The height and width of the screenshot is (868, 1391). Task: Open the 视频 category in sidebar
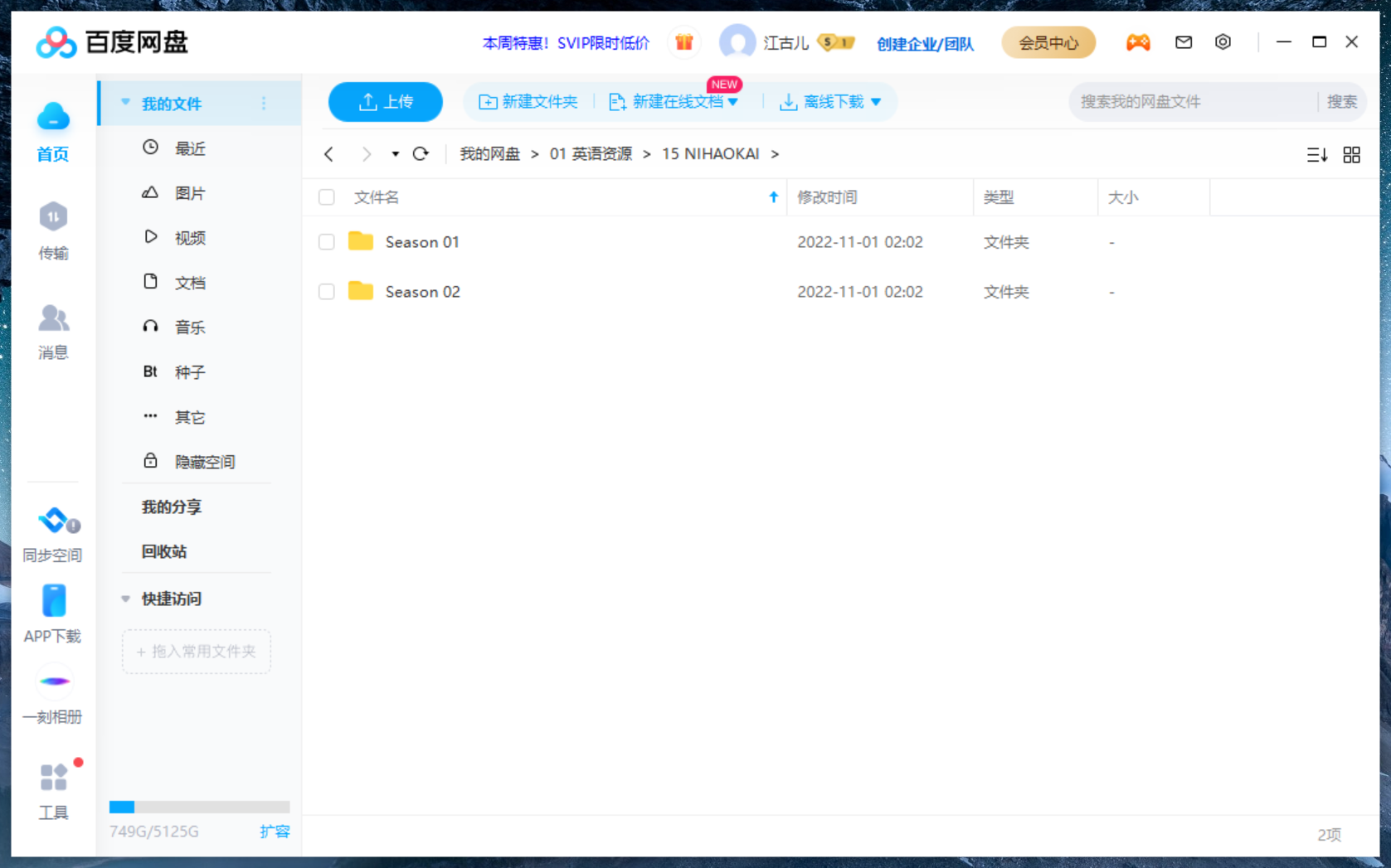pyautogui.click(x=190, y=237)
